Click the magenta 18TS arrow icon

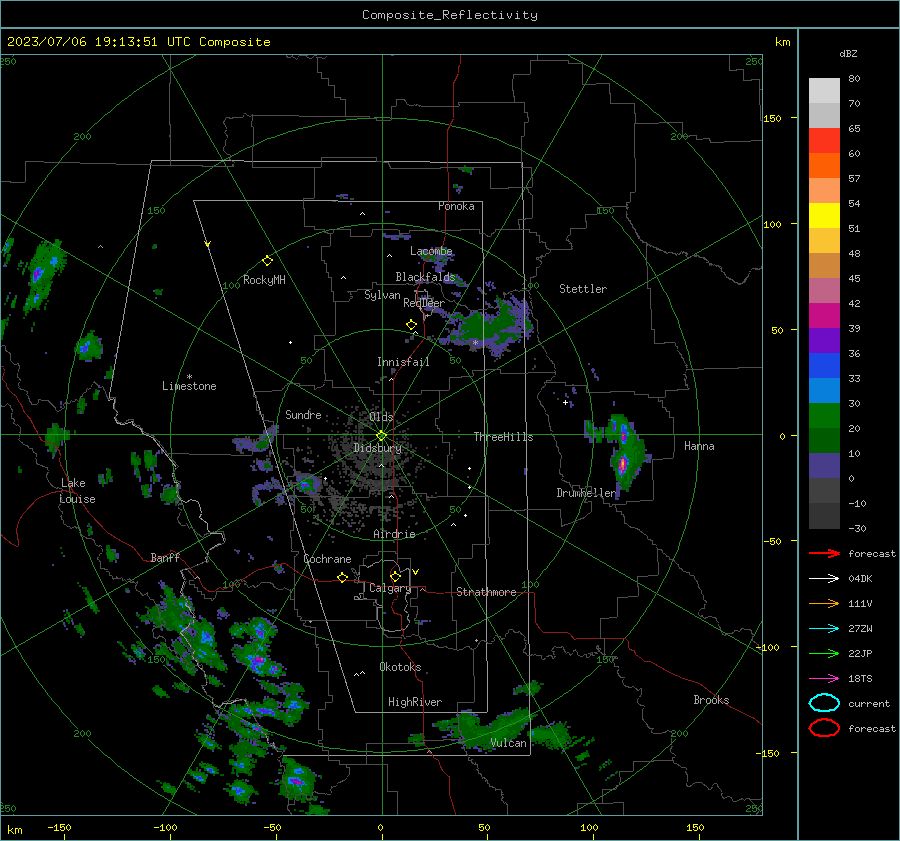[824, 679]
